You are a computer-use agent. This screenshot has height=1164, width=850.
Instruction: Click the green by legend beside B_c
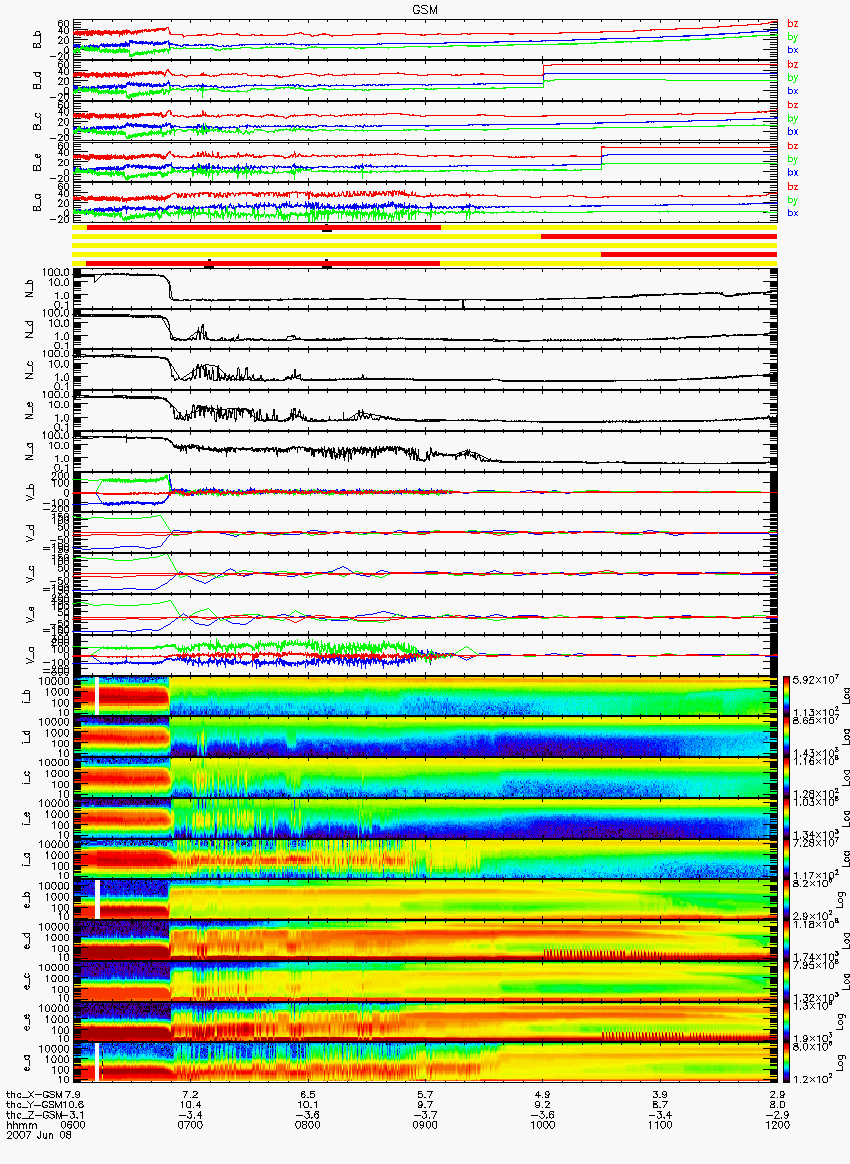pos(793,119)
